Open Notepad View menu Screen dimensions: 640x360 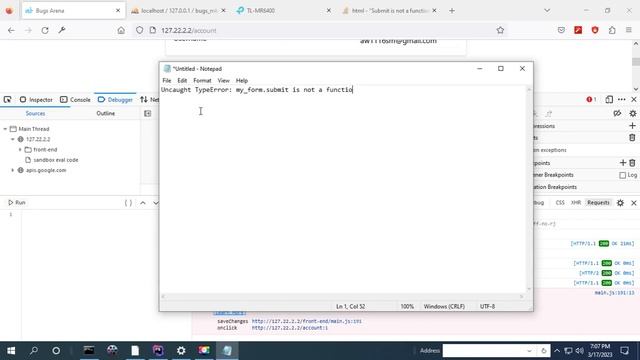point(223,80)
